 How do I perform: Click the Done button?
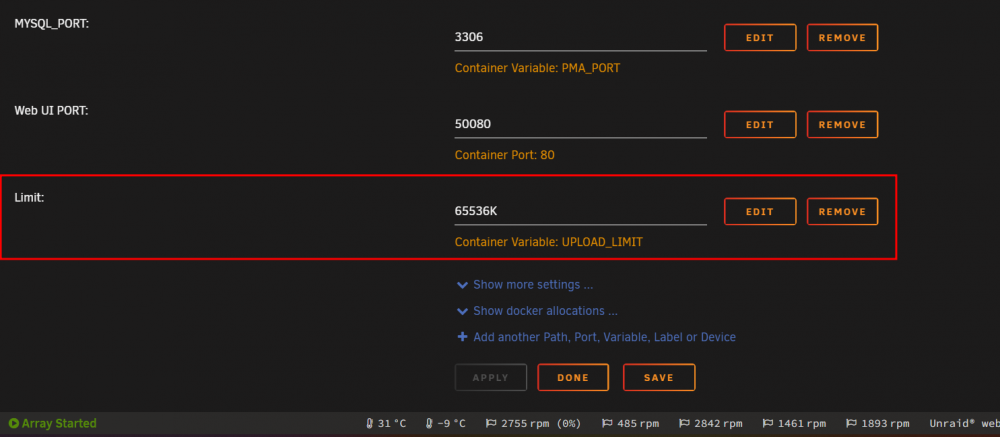pyautogui.click(x=573, y=377)
